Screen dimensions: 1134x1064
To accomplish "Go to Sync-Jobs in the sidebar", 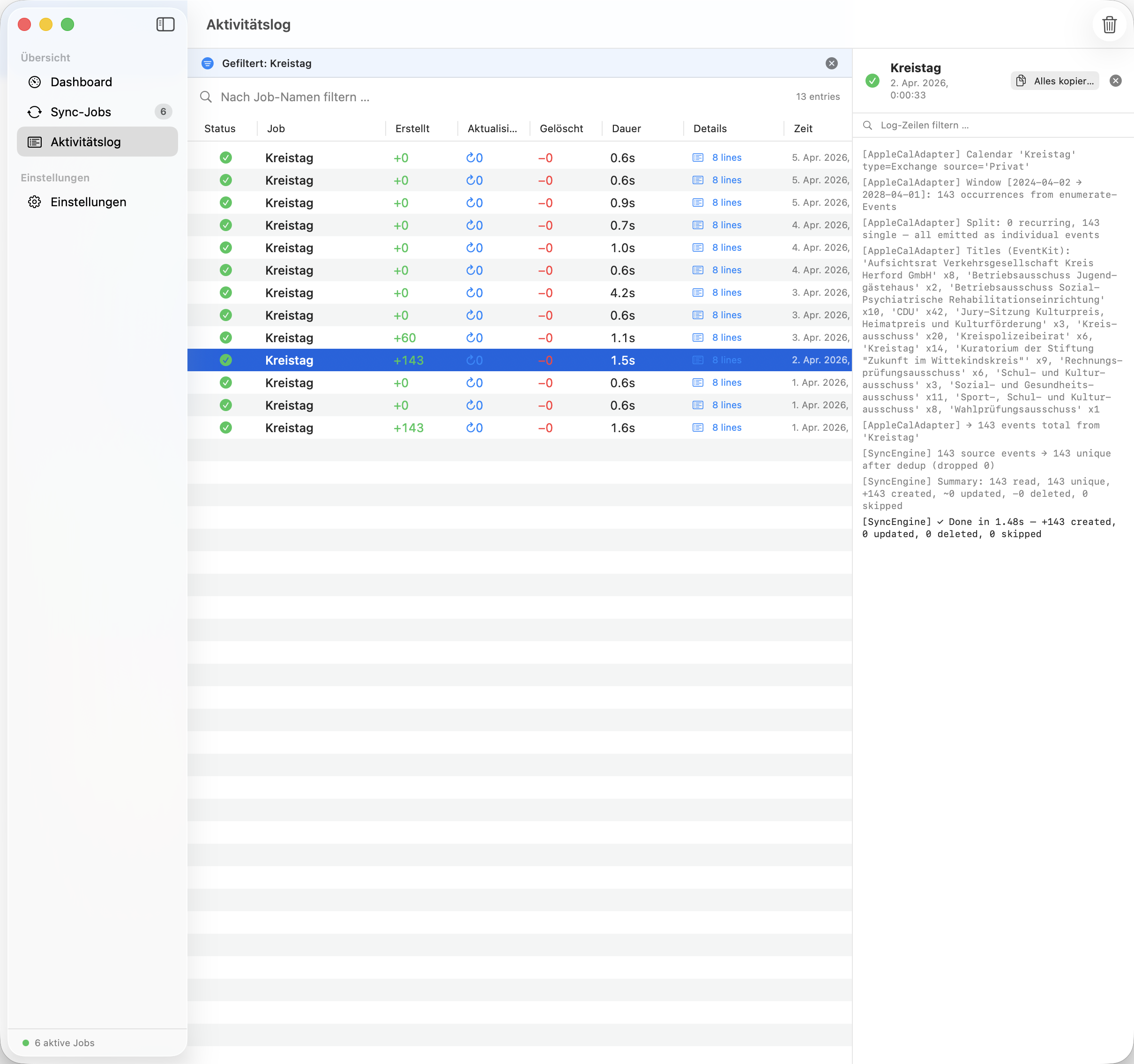I will (x=81, y=112).
